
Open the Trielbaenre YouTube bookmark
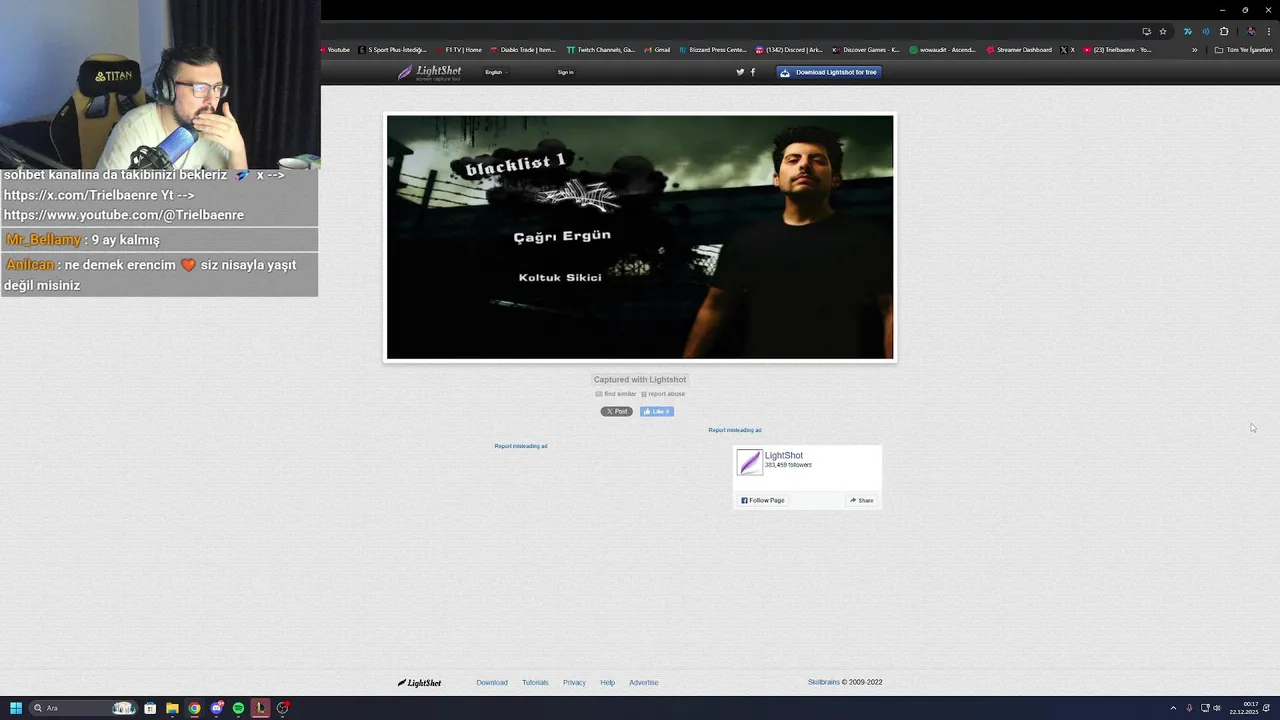[1118, 50]
